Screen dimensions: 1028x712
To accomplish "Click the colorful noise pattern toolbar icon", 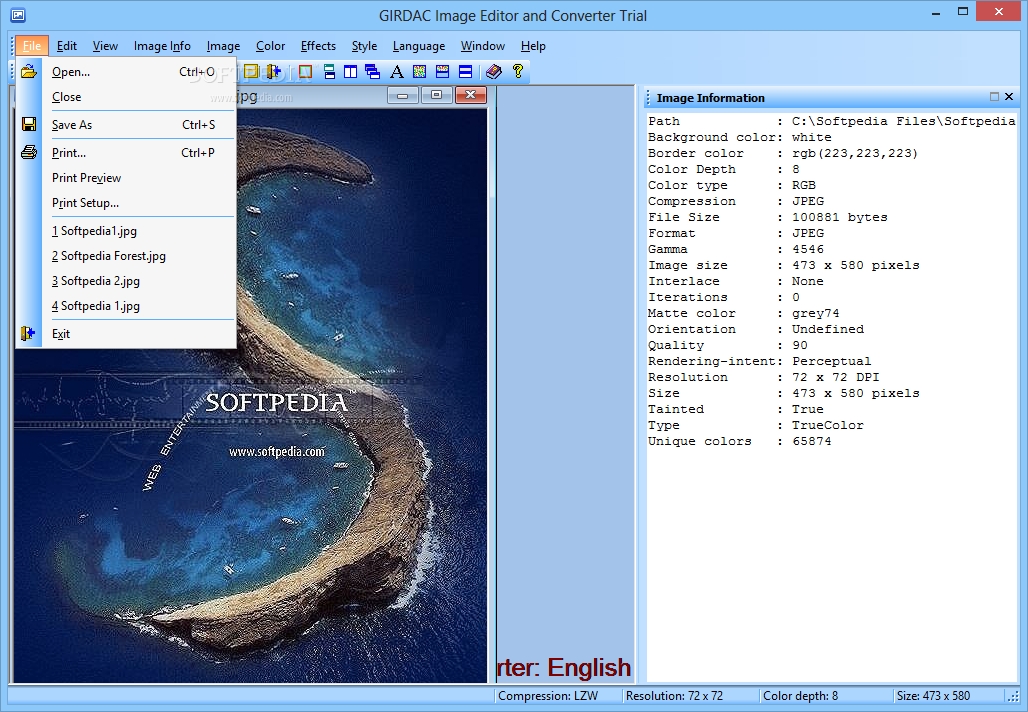I will pos(420,71).
